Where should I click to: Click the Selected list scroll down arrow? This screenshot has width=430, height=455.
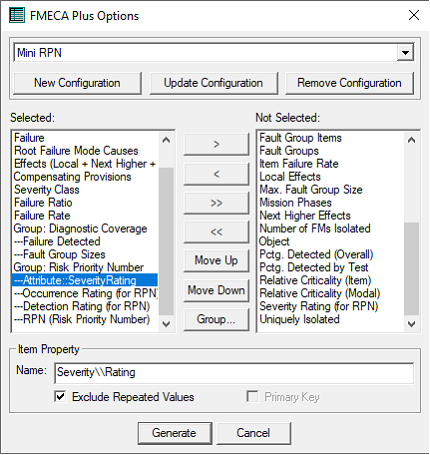click(166, 324)
